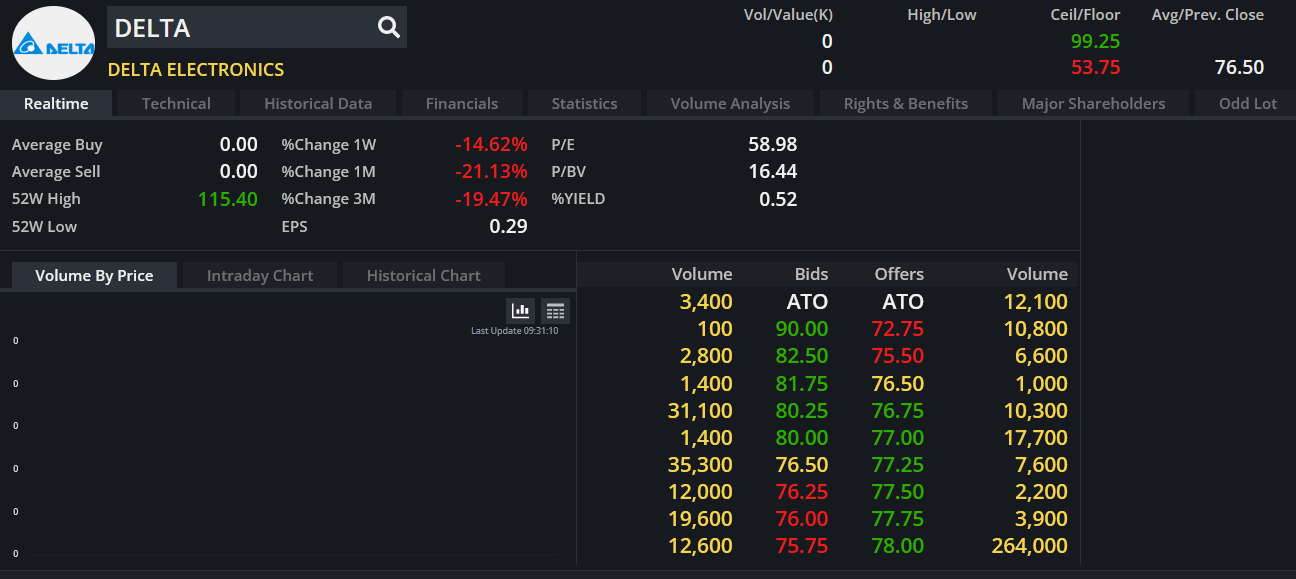Click the %Change 3M value -19.47%

tap(491, 199)
